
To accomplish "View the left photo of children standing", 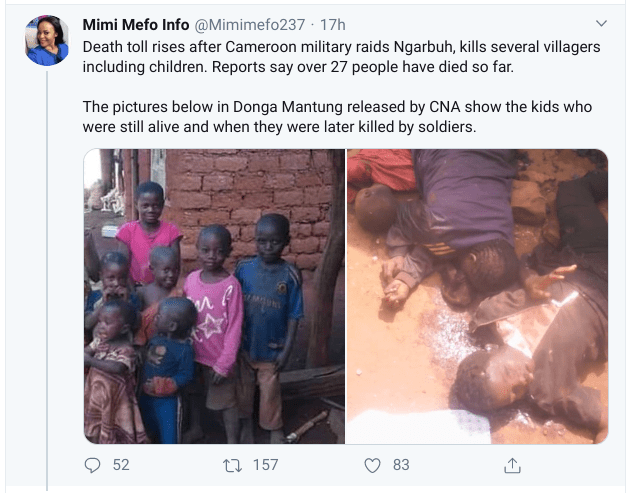I will [x=215, y=296].
